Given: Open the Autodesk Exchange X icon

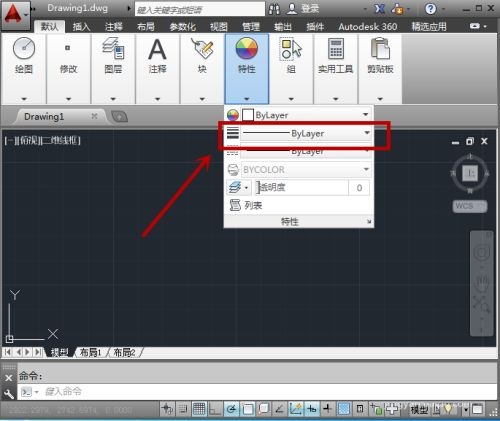Looking at the screenshot, I should pyautogui.click(x=380, y=9).
